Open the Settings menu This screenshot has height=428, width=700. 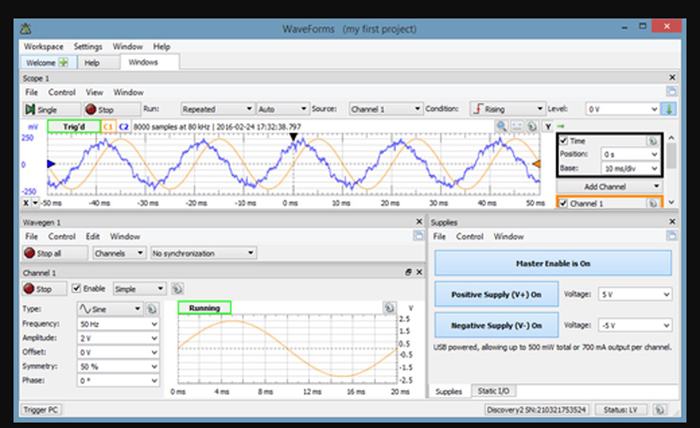[88, 46]
